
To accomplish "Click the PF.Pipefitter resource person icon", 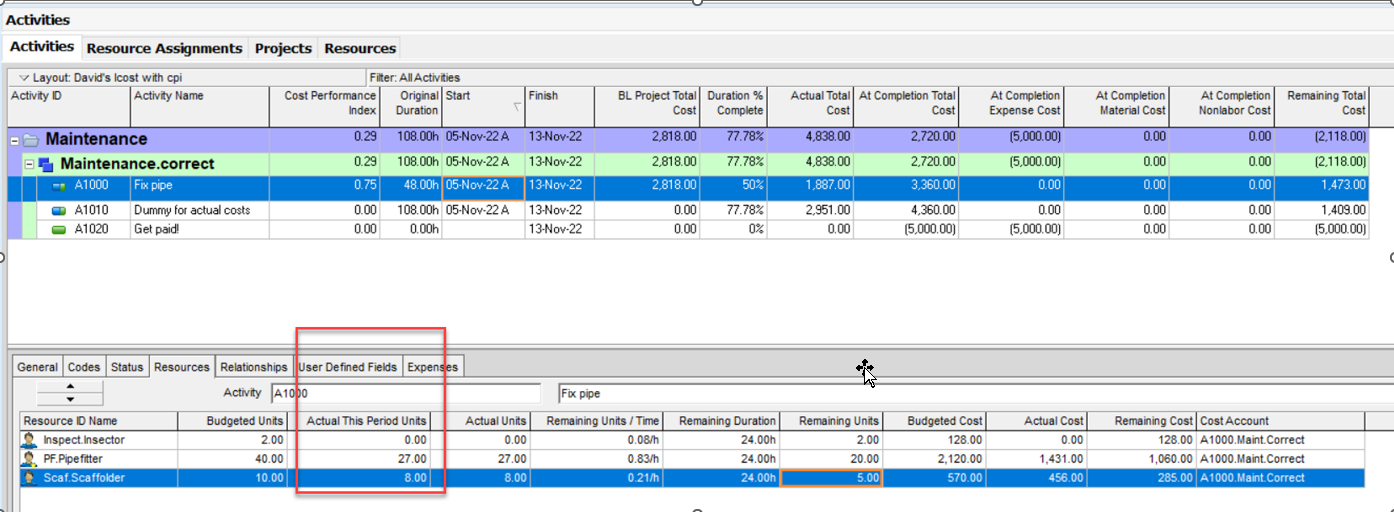I will coord(30,459).
